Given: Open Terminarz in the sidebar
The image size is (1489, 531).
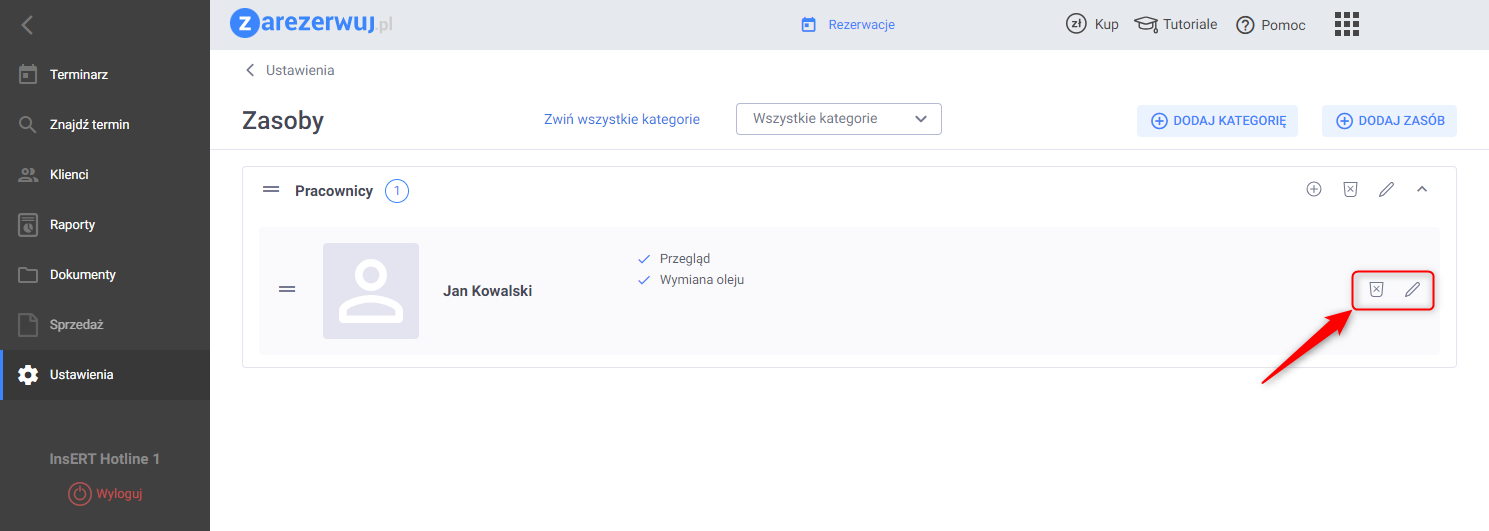Looking at the screenshot, I should point(78,74).
